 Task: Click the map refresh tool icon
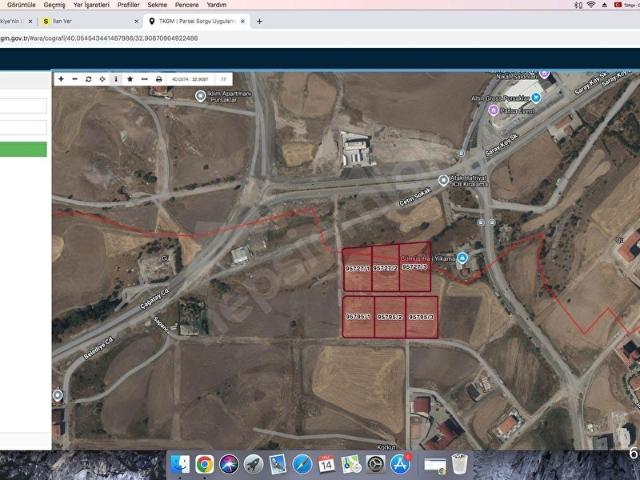click(89, 79)
